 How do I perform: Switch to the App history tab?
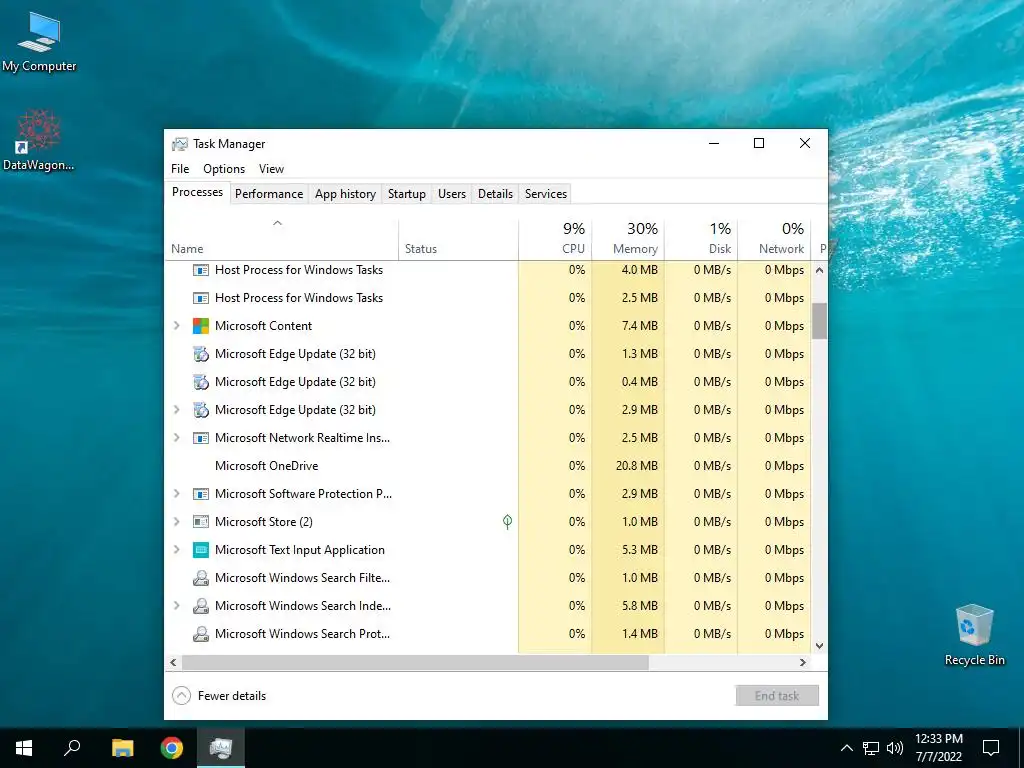tap(345, 194)
